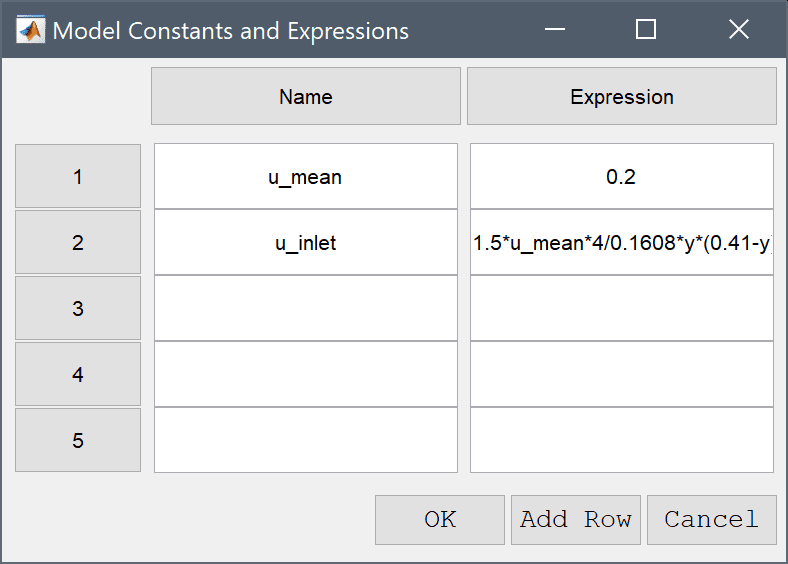Click the Add Row button
The height and width of the screenshot is (564, 788).
pyautogui.click(x=576, y=520)
